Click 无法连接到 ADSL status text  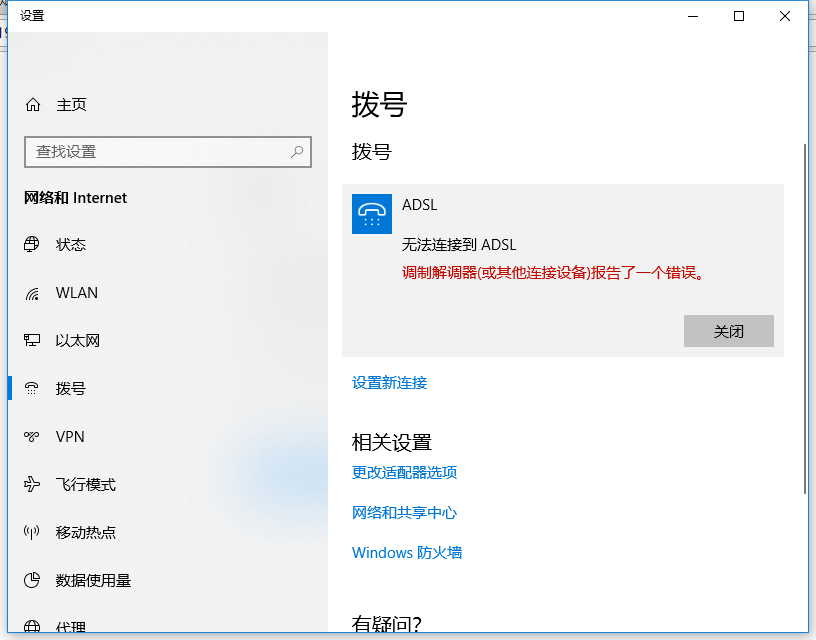click(458, 245)
